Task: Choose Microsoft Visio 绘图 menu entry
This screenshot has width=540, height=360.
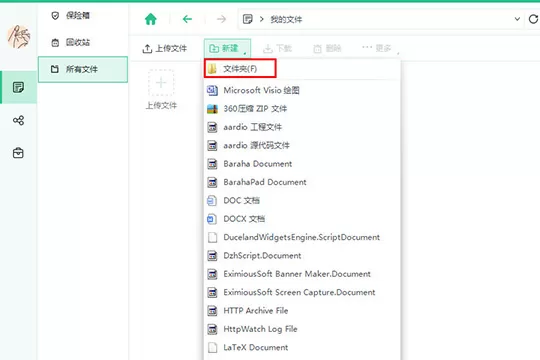Action: tap(302, 90)
